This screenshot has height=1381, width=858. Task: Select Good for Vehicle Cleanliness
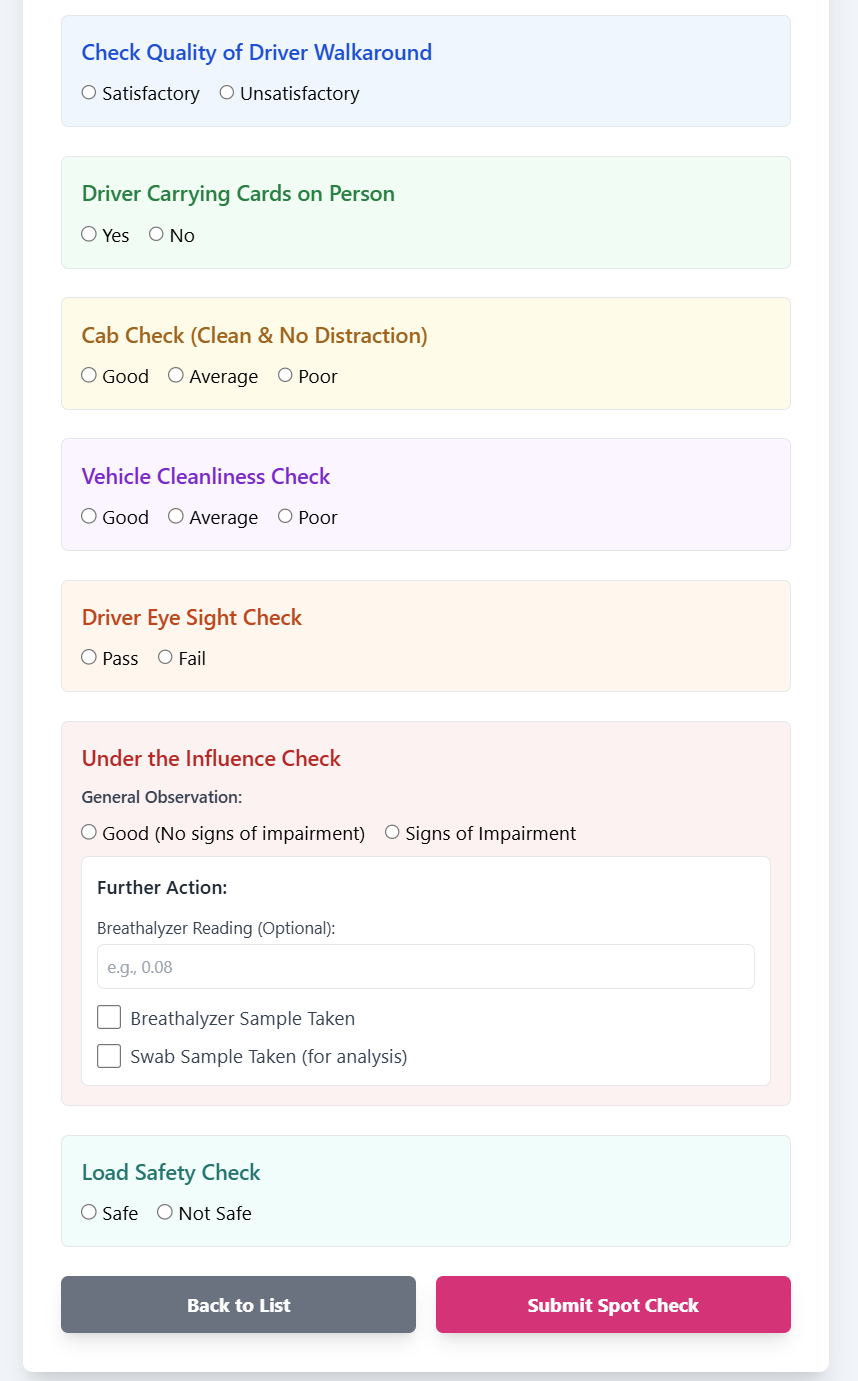(x=88, y=515)
